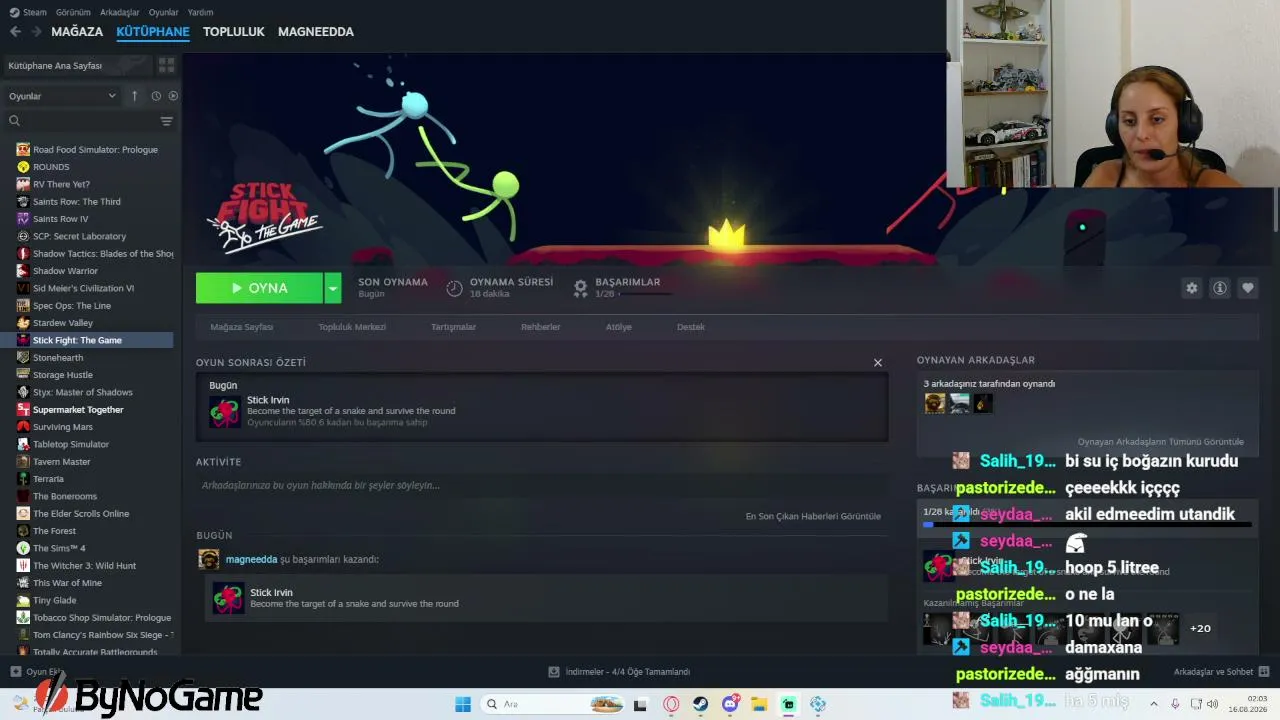This screenshot has width=1280, height=720.
Task: Select The Witcher 3: Wild Hunt
Action: click(84, 566)
